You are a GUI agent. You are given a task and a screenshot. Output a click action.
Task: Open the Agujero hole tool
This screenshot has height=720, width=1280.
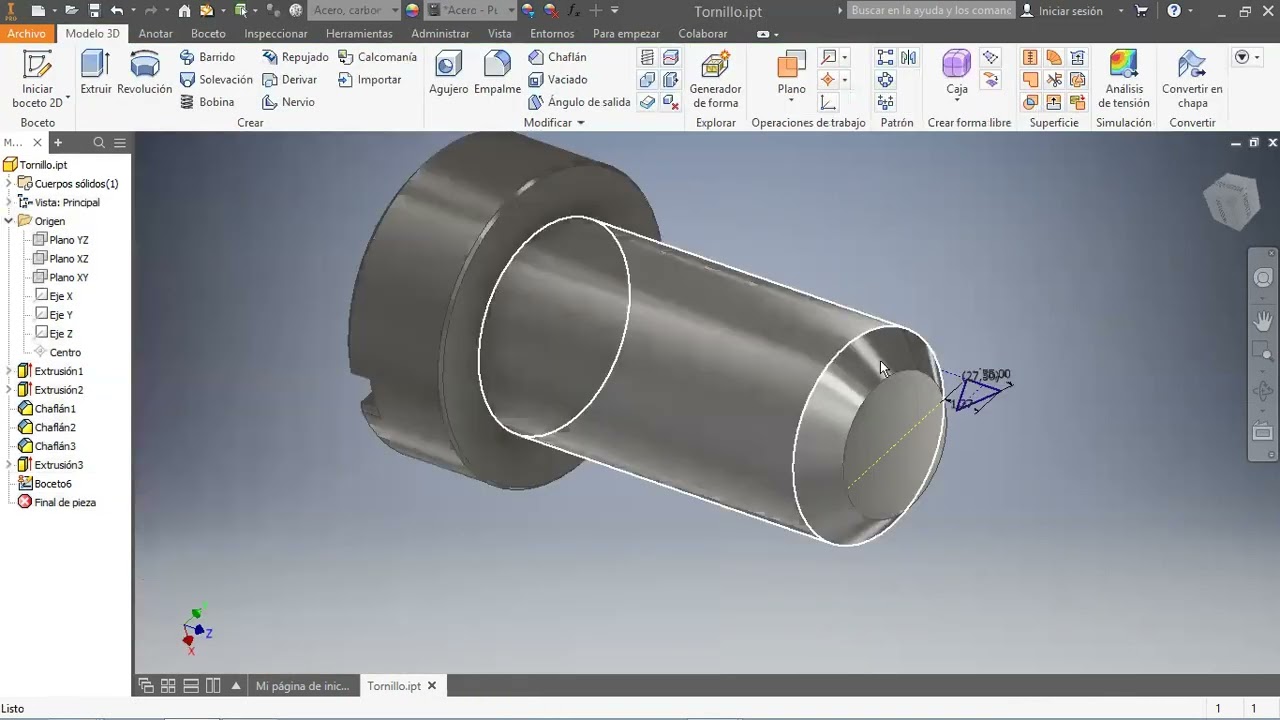[x=448, y=74]
